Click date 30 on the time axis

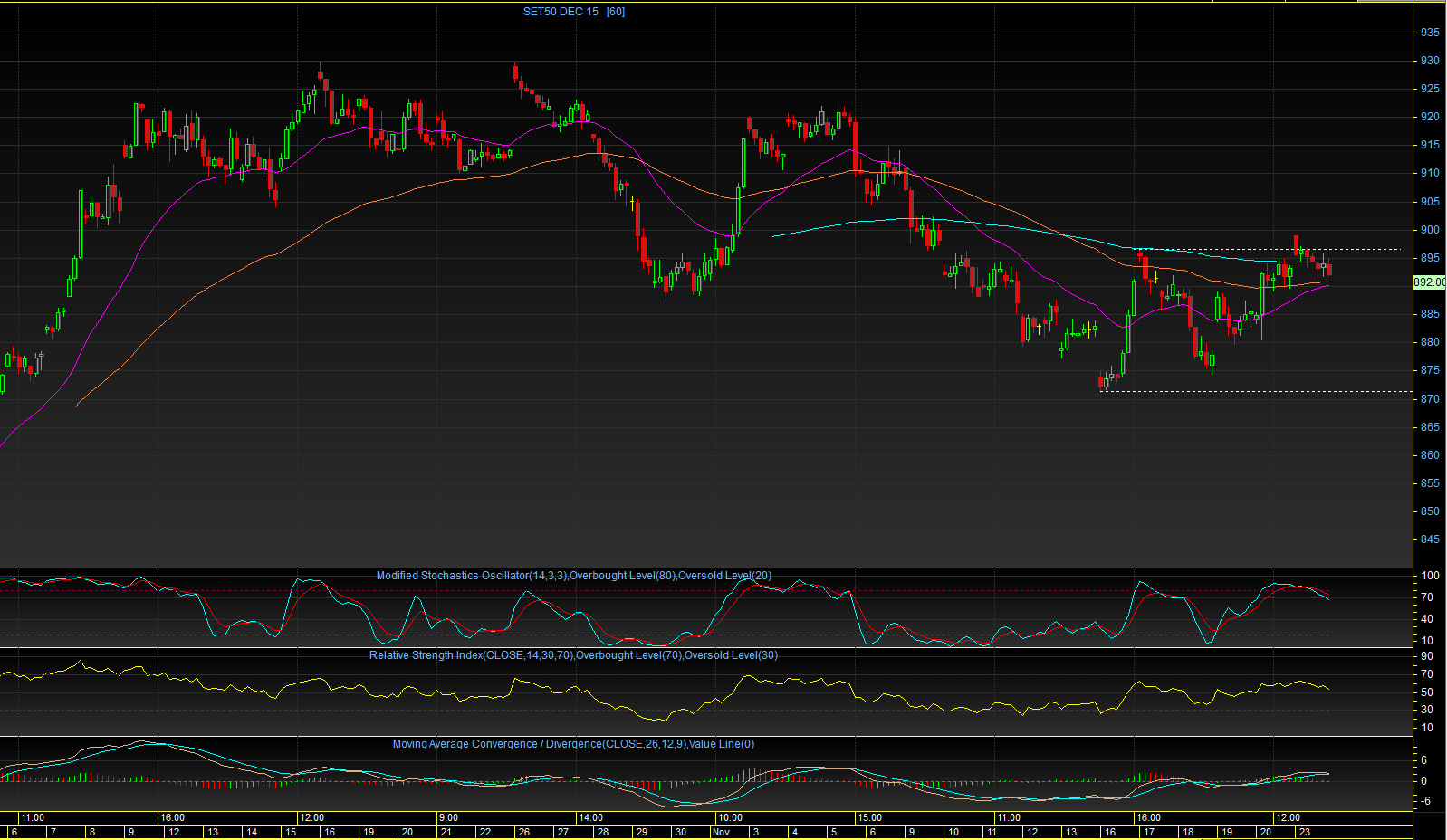tap(680, 832)
